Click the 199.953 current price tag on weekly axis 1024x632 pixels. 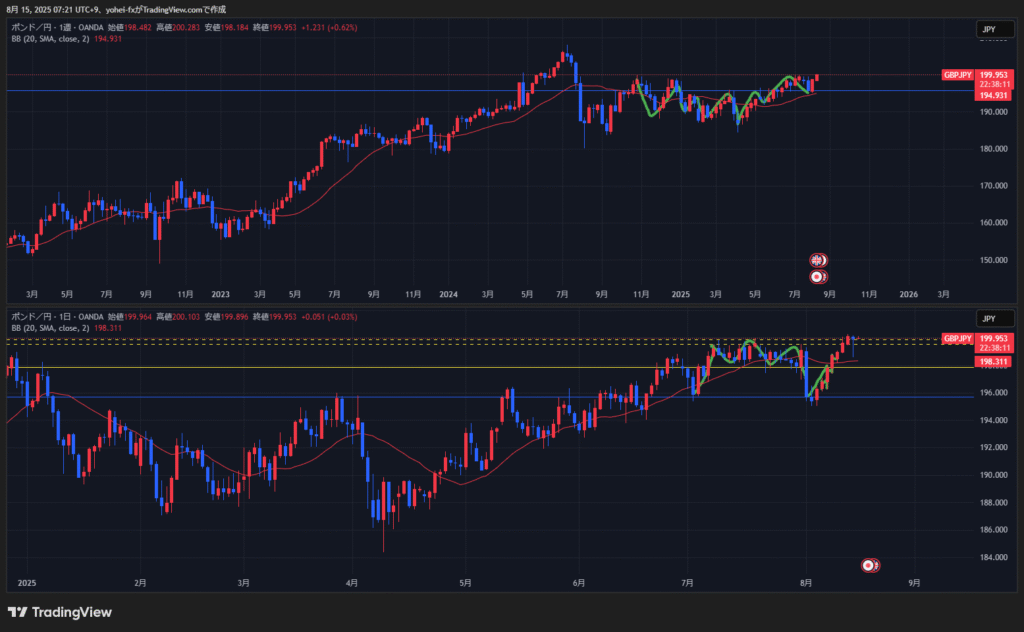click(995, 75)
